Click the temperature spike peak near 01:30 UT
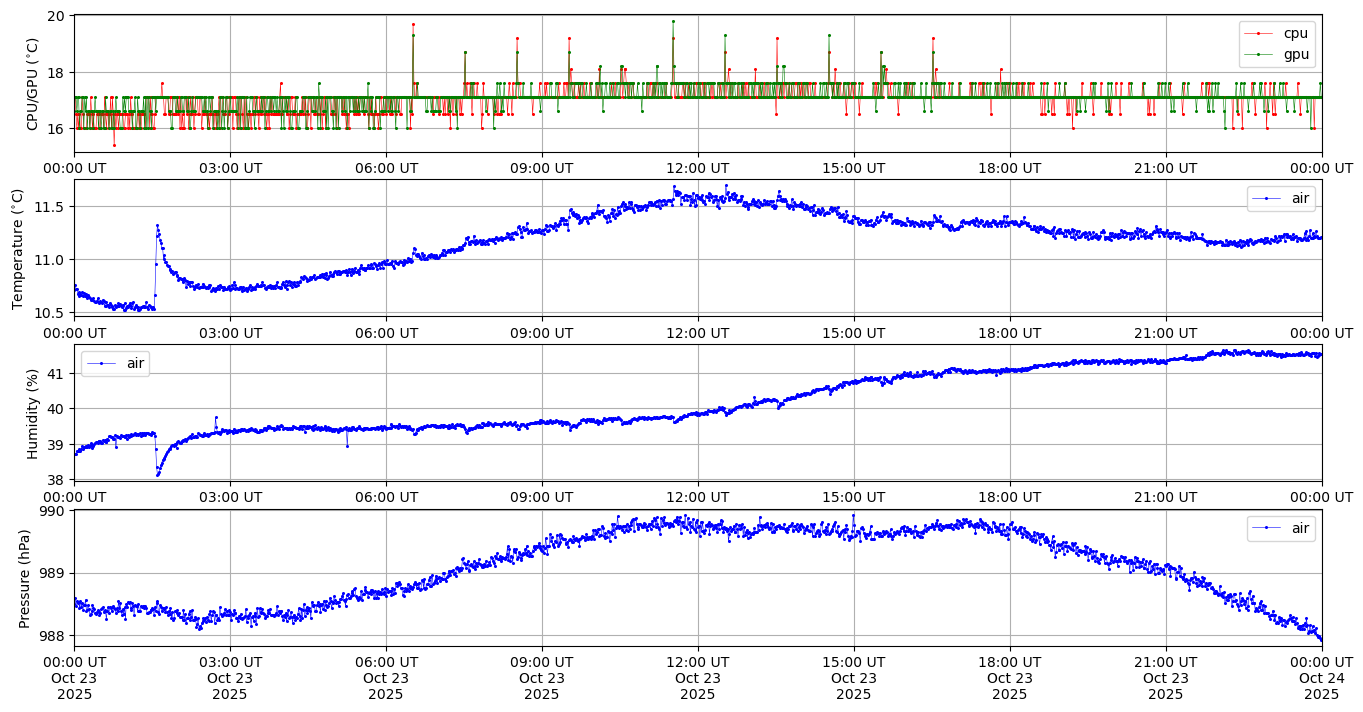Image resolution: width=1363 pixels, height=712 pixels. (157, 226)
